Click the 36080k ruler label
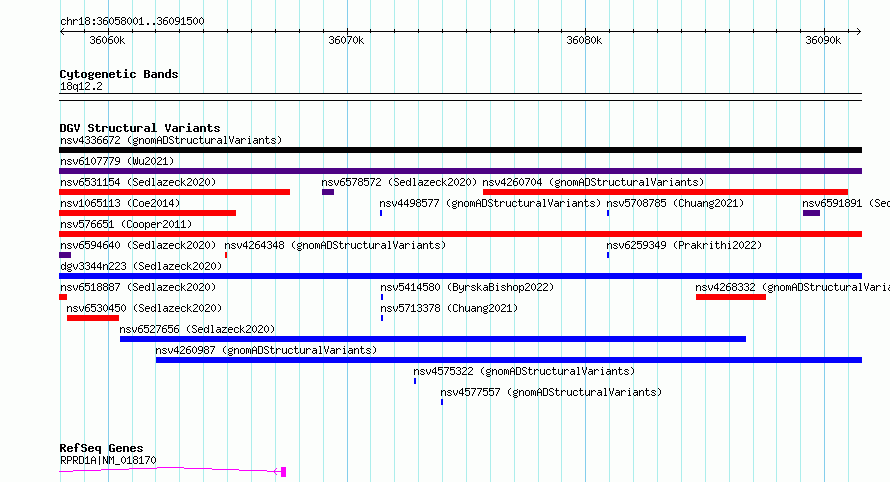890x482 pixels. 584,40
